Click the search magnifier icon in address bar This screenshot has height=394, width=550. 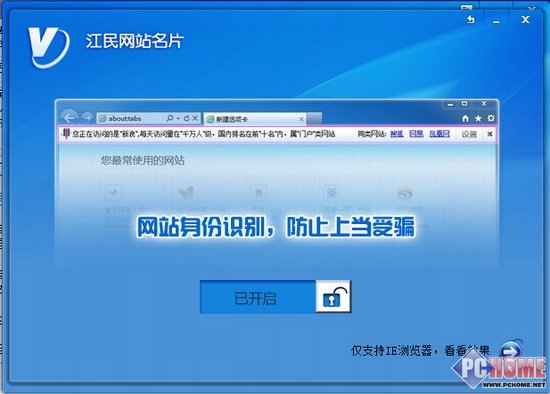[170, 118]
